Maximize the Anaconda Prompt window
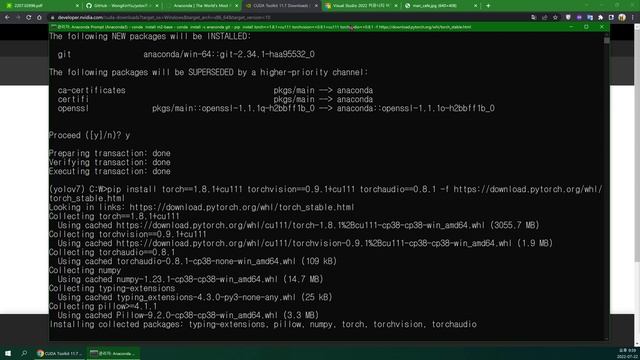This screenshot has width=640, height=360. [587, 27]
